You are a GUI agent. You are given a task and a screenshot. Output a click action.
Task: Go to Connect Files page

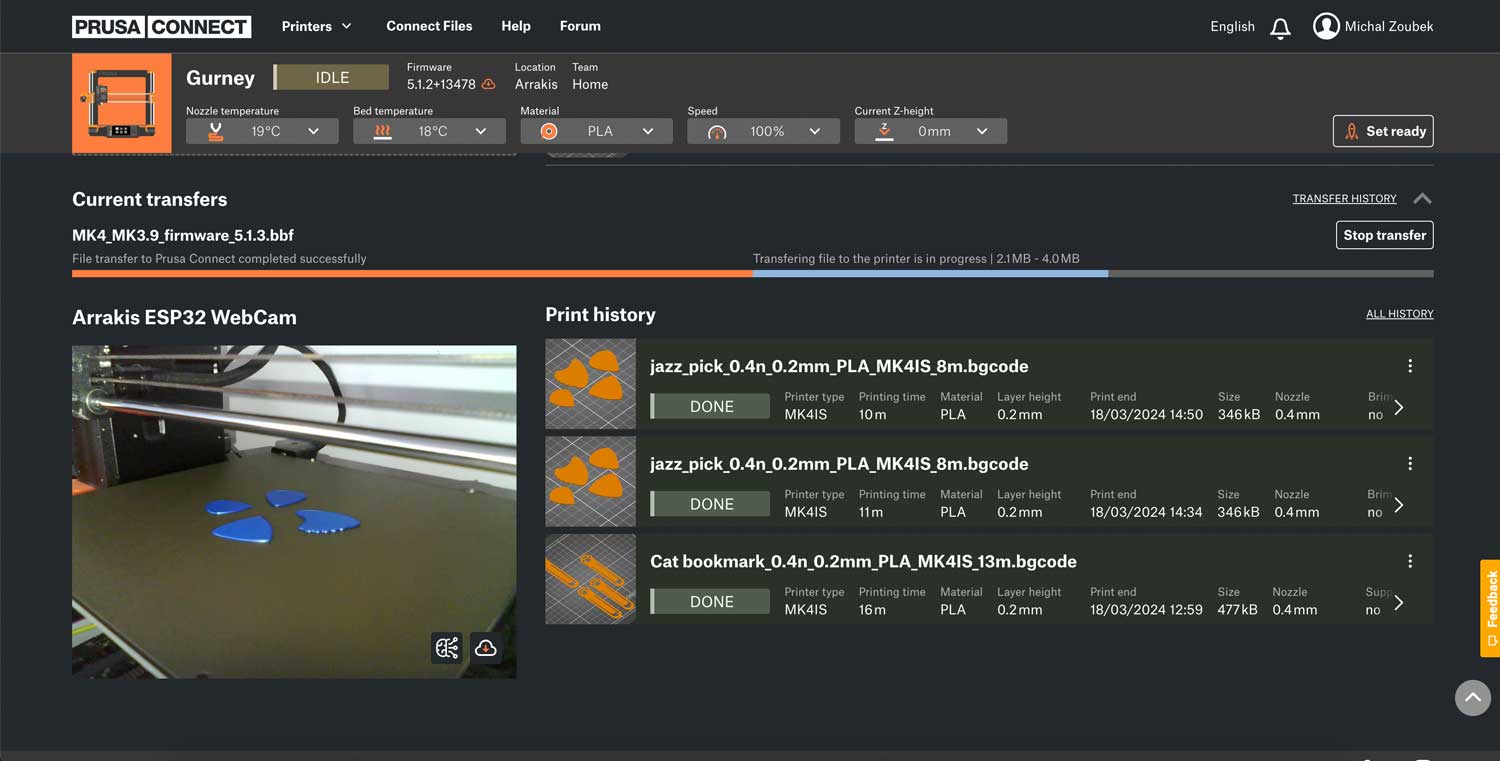[x=429, y=26]
